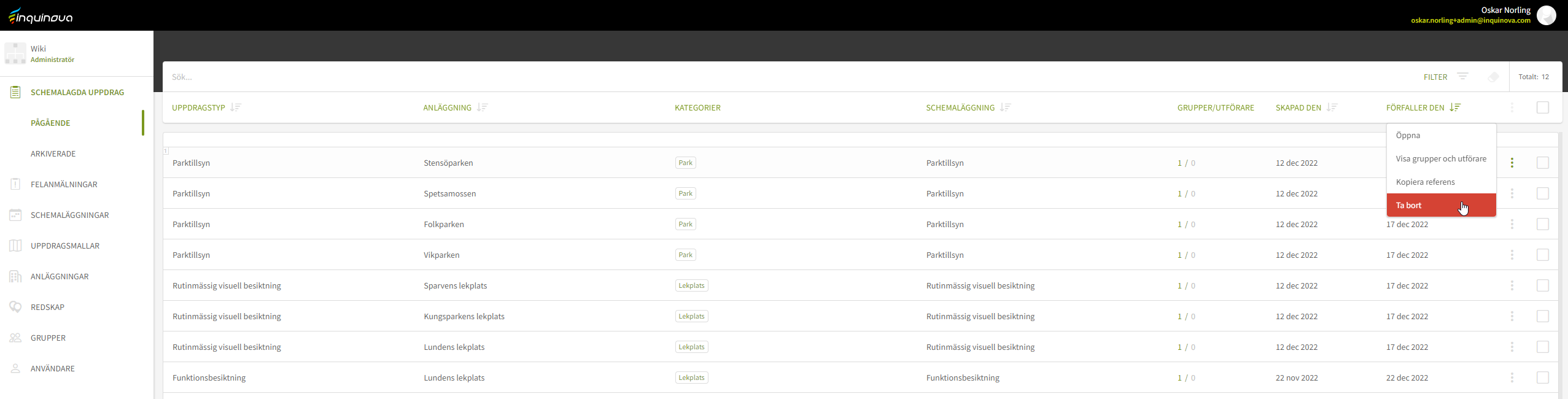Screen dimensions: 1568x399
Task: Open Anläggningar in the sidebar
Action: click(60, 276)
